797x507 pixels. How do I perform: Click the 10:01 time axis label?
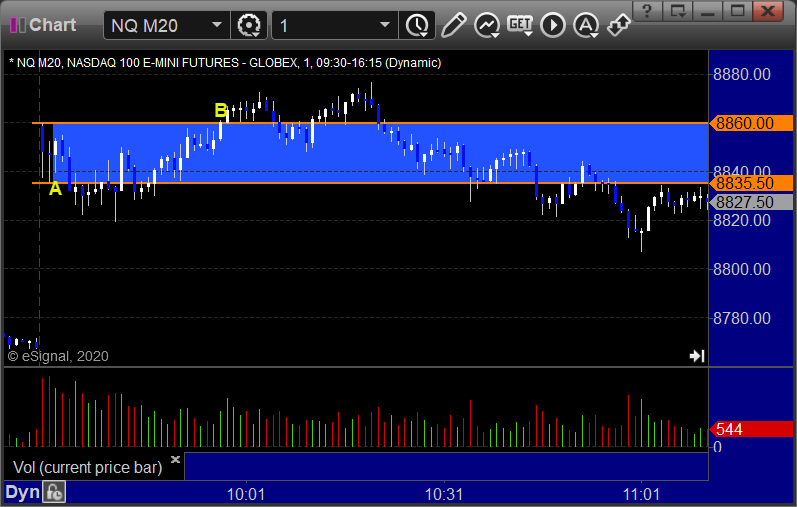tap(246, 494)
